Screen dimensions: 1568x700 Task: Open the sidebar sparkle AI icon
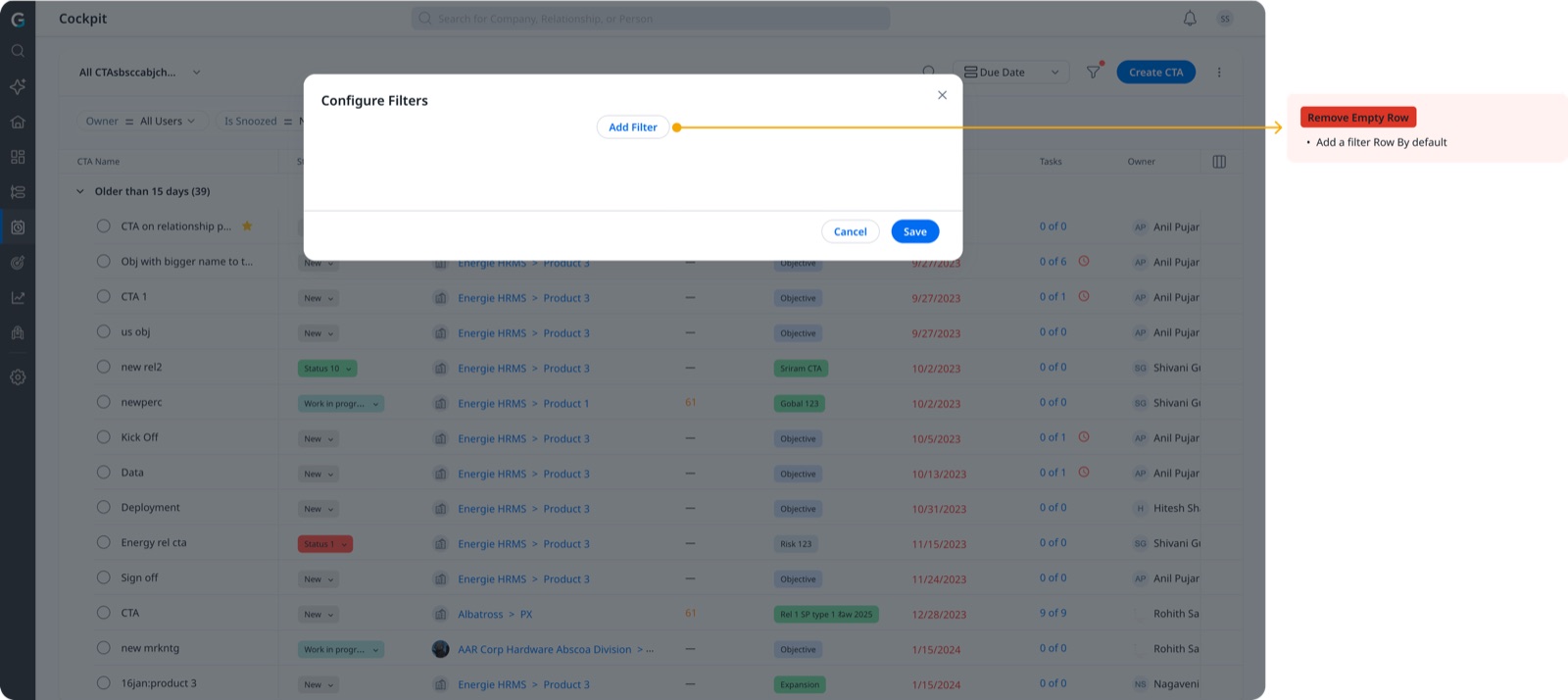[x=18, y=86]
